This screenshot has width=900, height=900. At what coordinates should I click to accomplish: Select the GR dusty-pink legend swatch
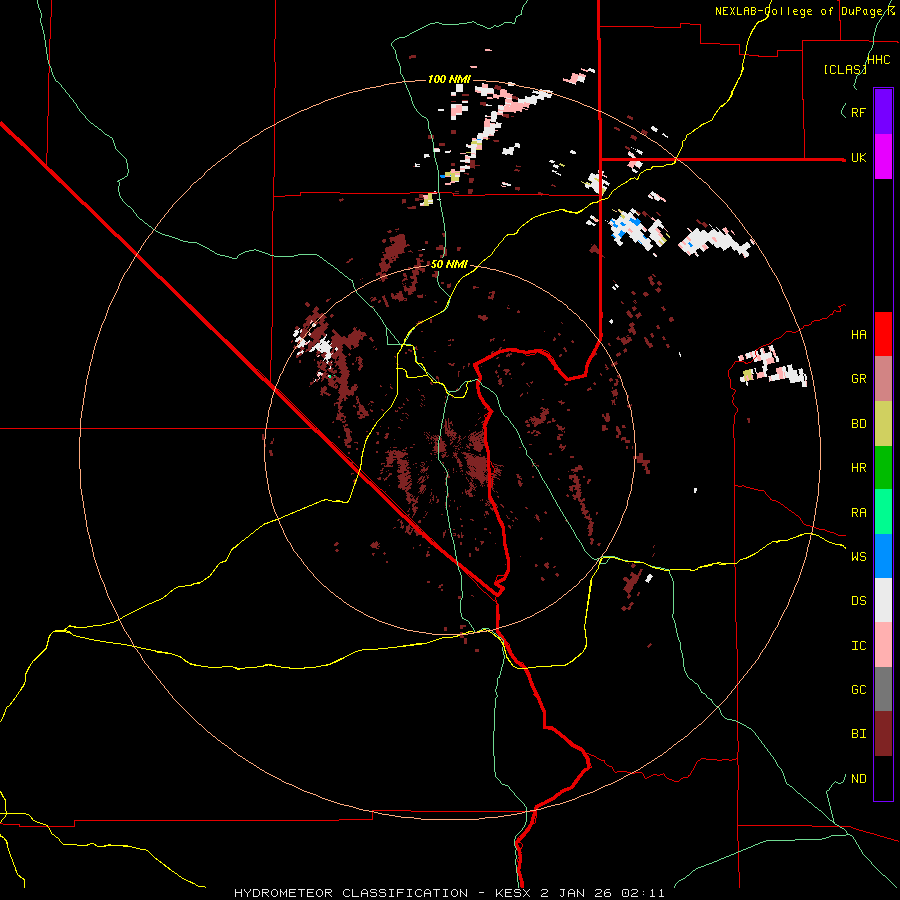click(x=883, y=379)
